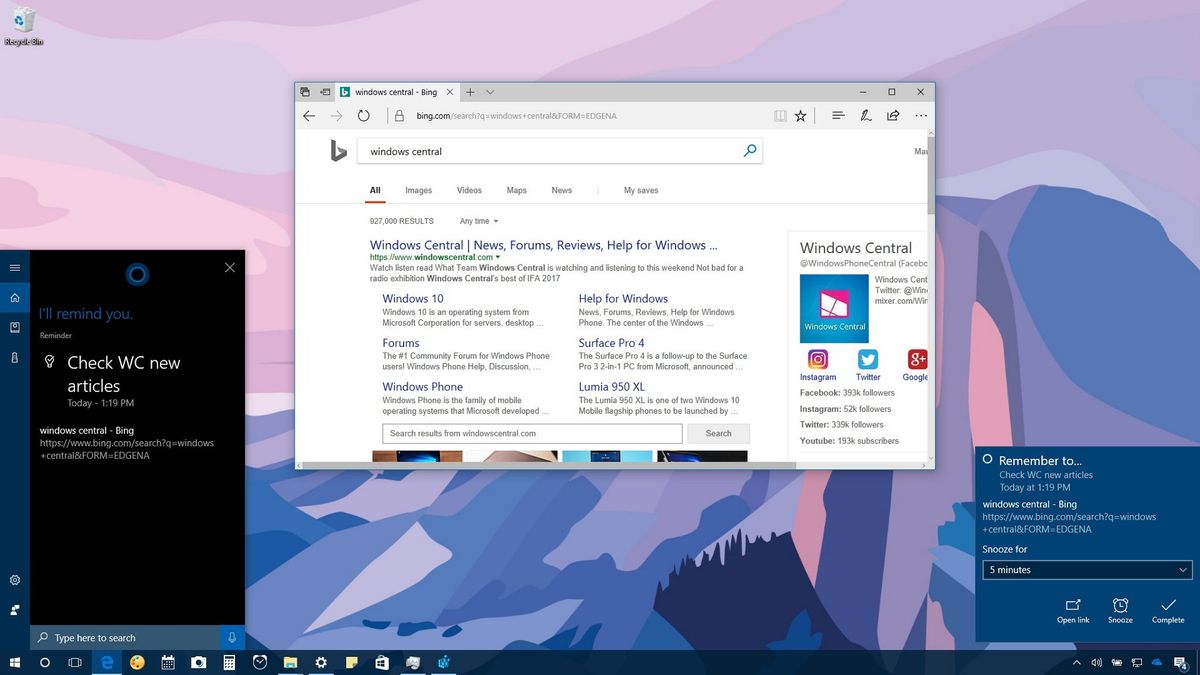Open Cortana Settings gear icon
Image resolution: width=1200 pixels, height=675 pixels.
pos(15,580)
